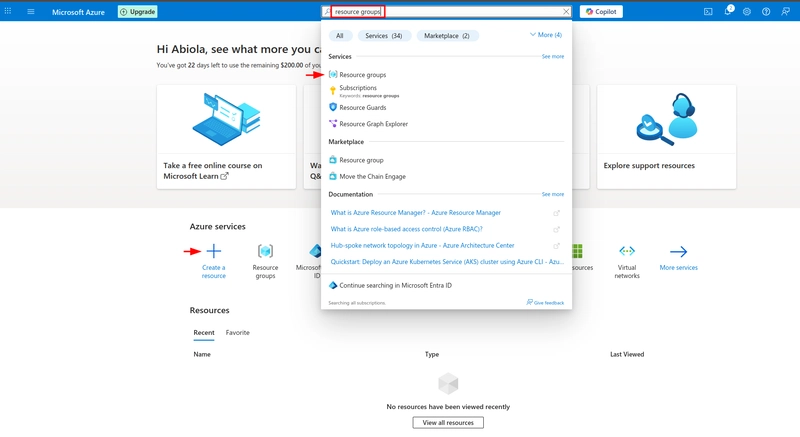Click See more next to Services

pos(553,57)
